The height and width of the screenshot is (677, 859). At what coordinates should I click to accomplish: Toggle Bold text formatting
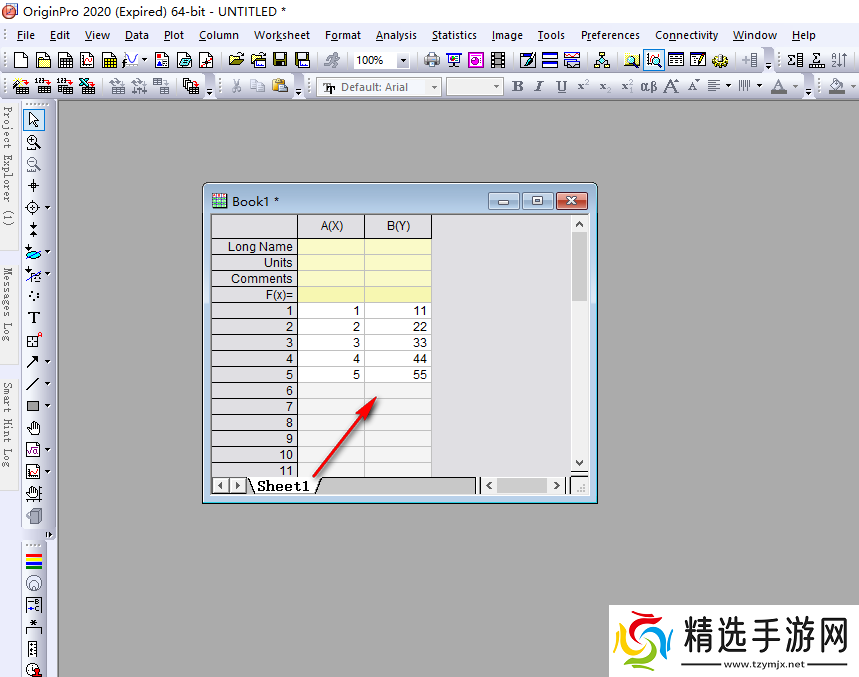[517, 87]
